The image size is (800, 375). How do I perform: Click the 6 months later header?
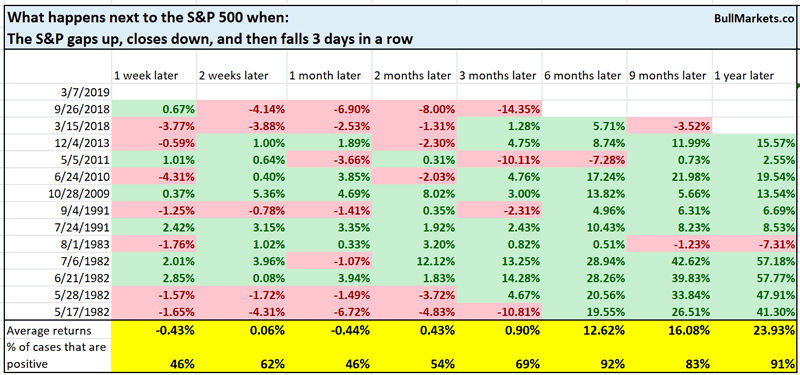tap(583, 76)
